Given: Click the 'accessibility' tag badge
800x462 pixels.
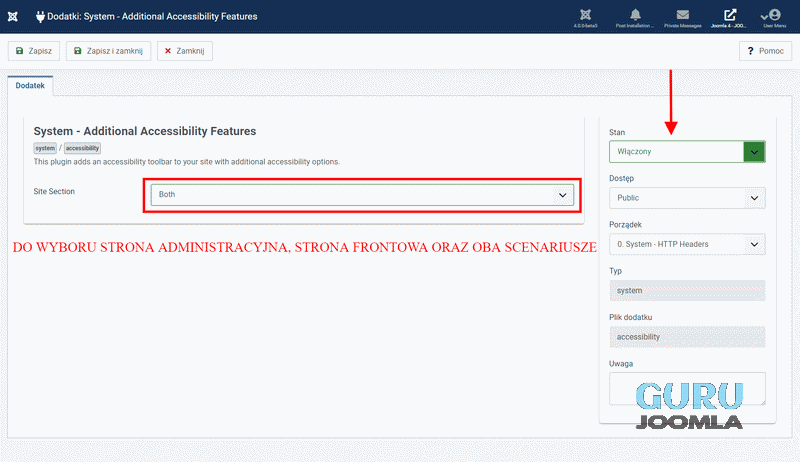Looking at the screenshot, I should pos(82,148).
